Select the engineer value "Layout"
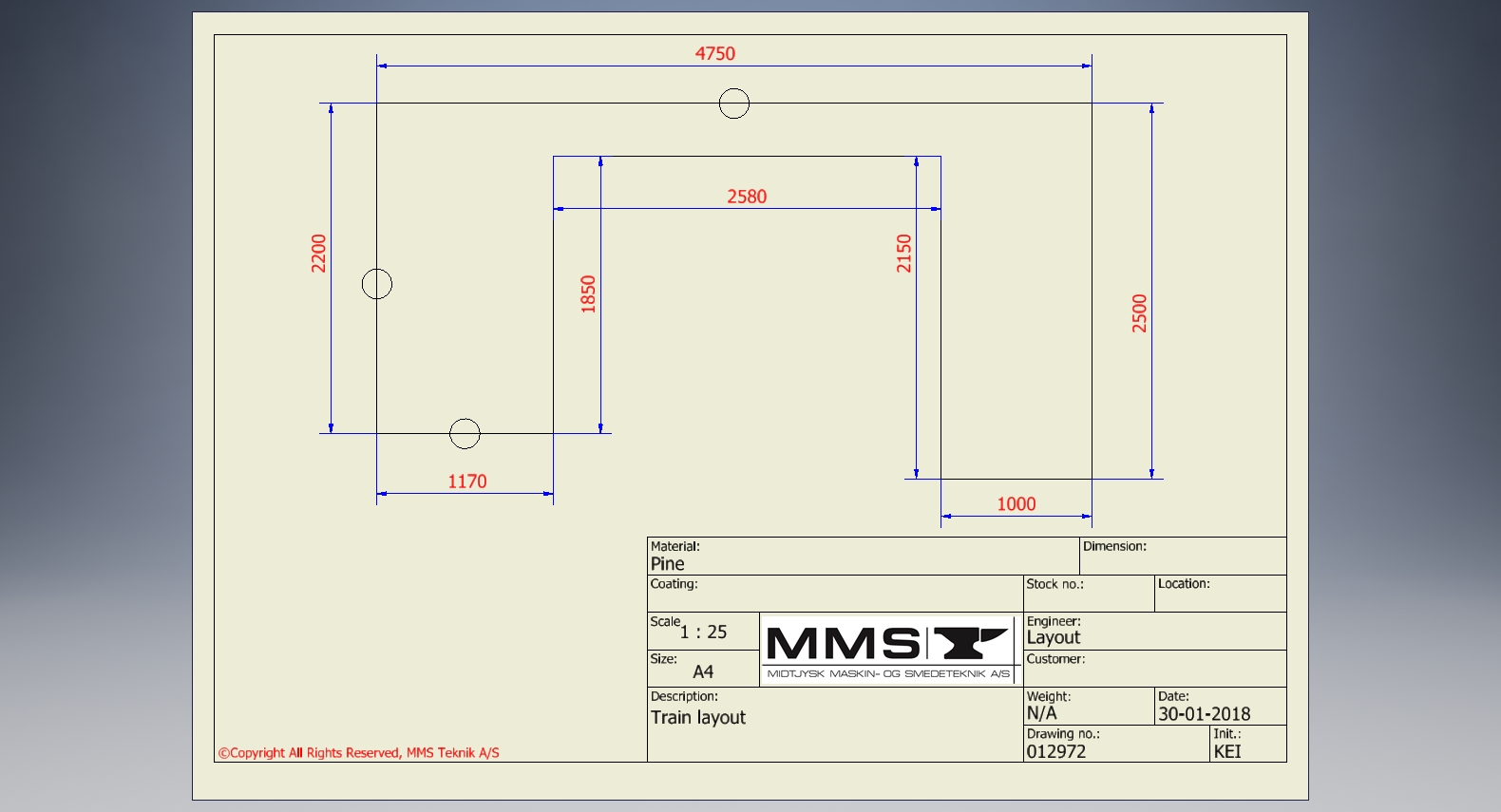 click(1054, 638)
